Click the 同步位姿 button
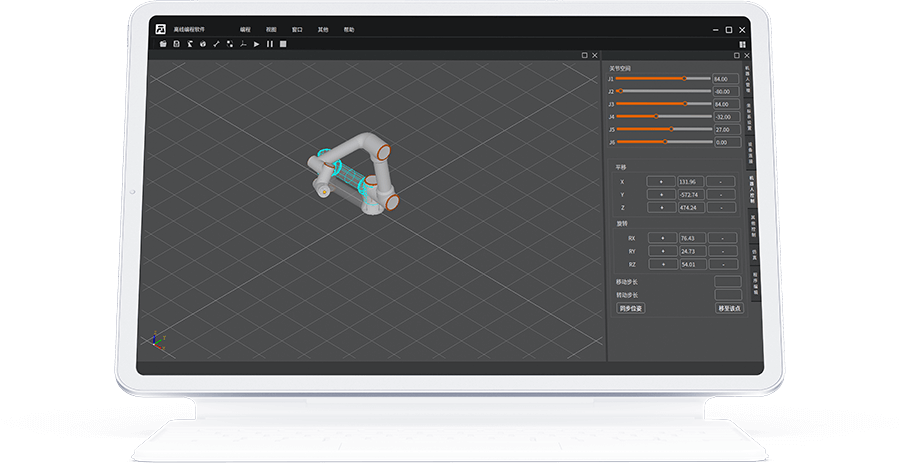Image resolution: width=900 pixels, height=463 pixels. pyautogui.click(x=631, y=308)
